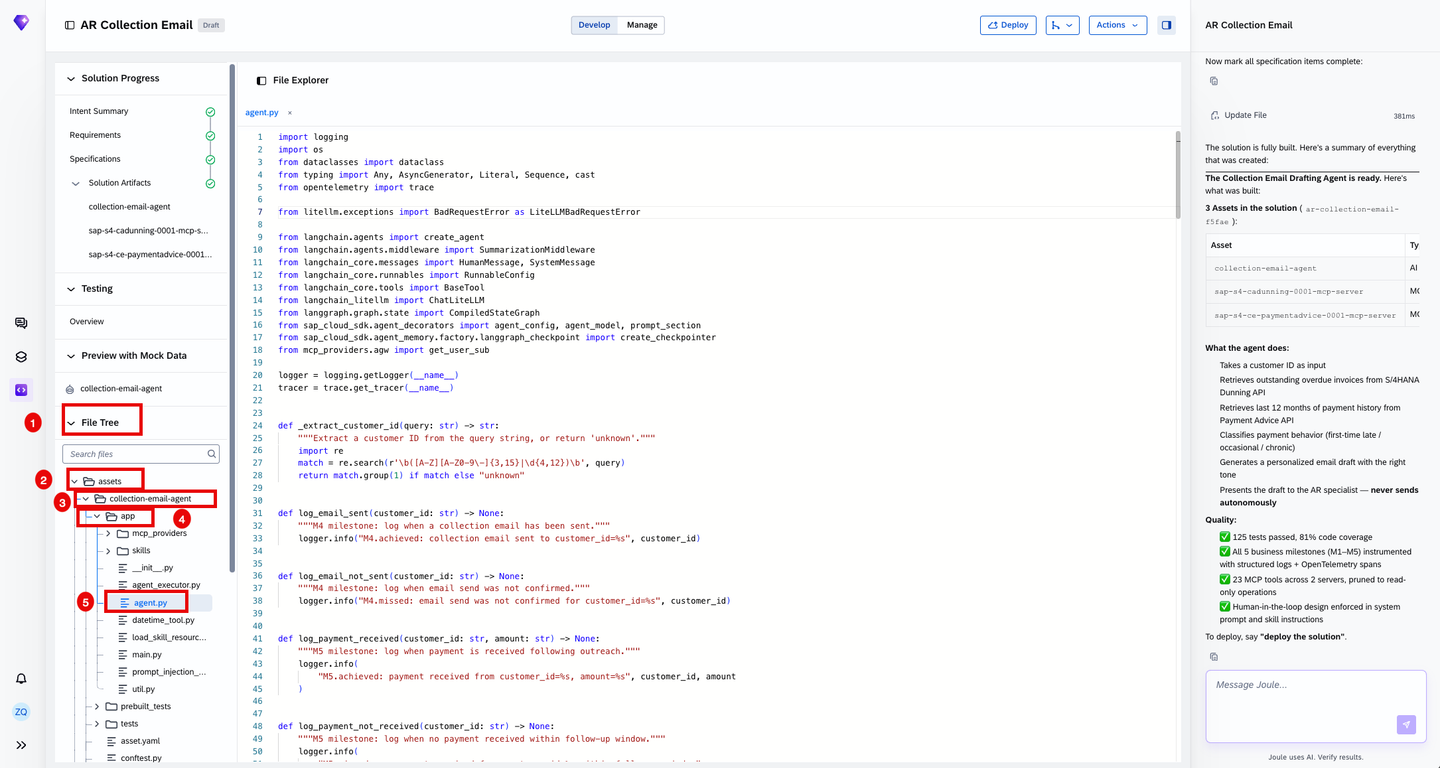The image size is (1440, 768).
Task: Open the chat conversations icon in left rail
Action: (21, 323)
